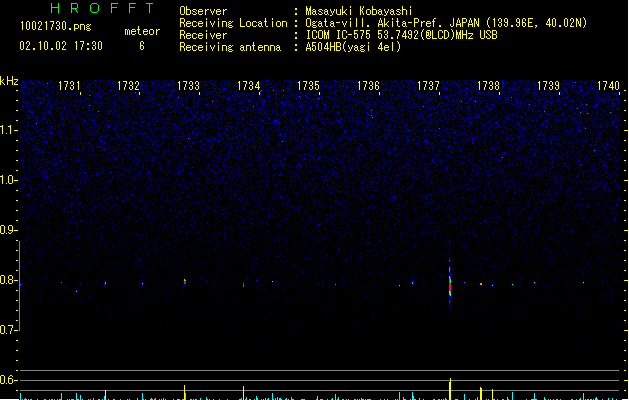Screen dimensions: 629x400
Task: Click the red echo spot below 1733
Action: click(x=185, y=282)
